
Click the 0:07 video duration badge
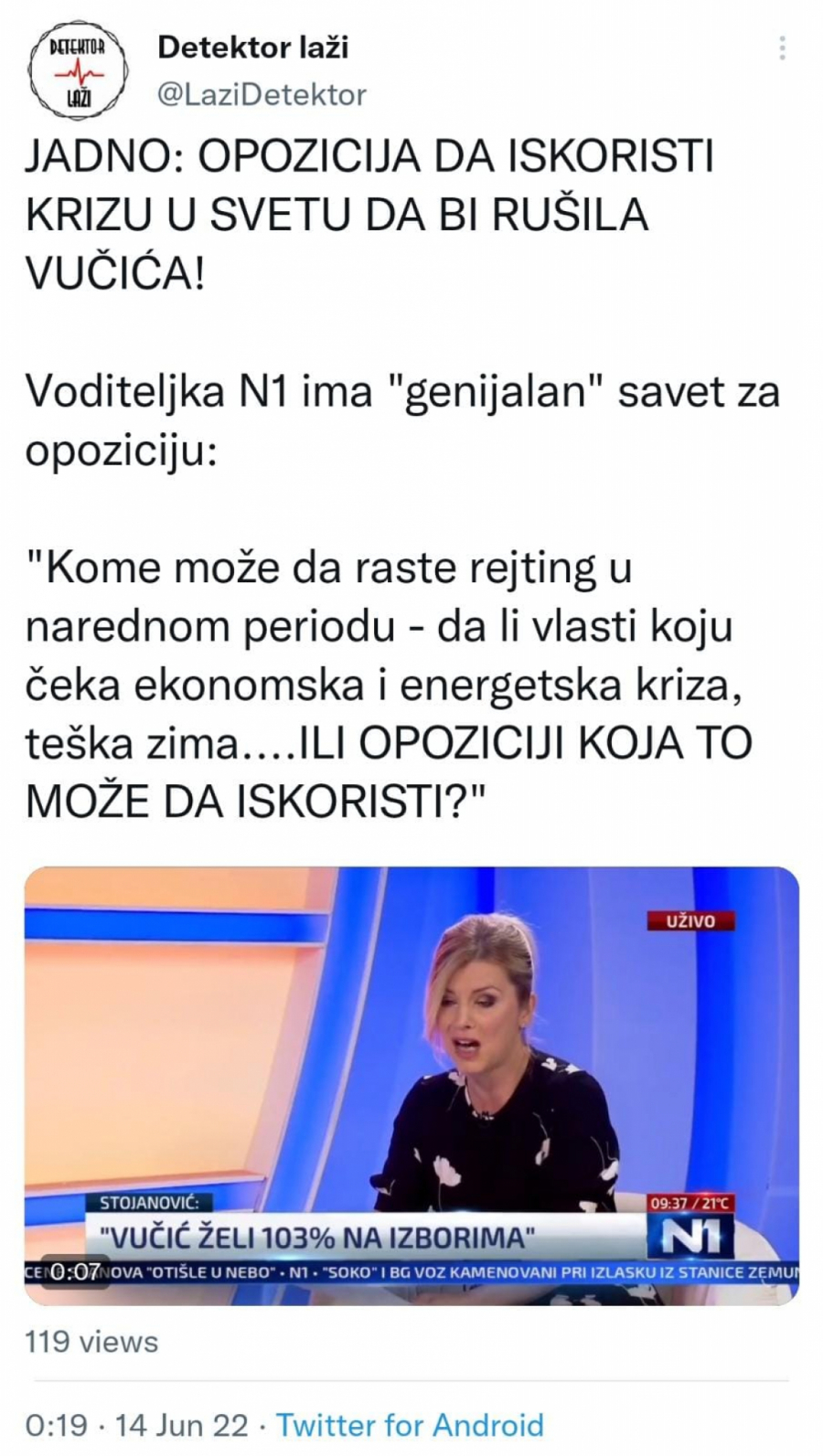pos(75,1270)
